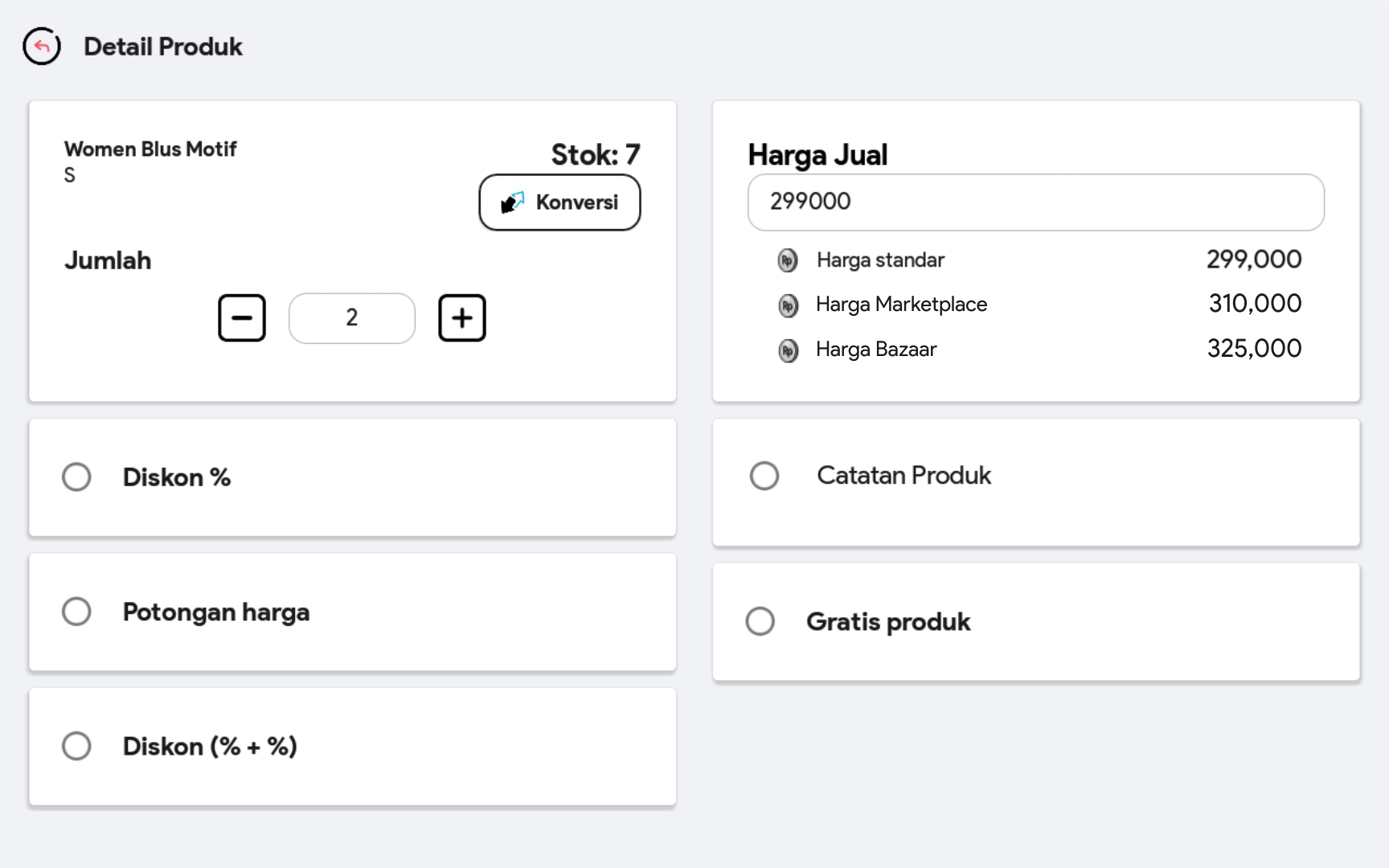1389x868 pixels.
Task: Click the Women Blus Motif product name
Action: [x=150, y=149]
